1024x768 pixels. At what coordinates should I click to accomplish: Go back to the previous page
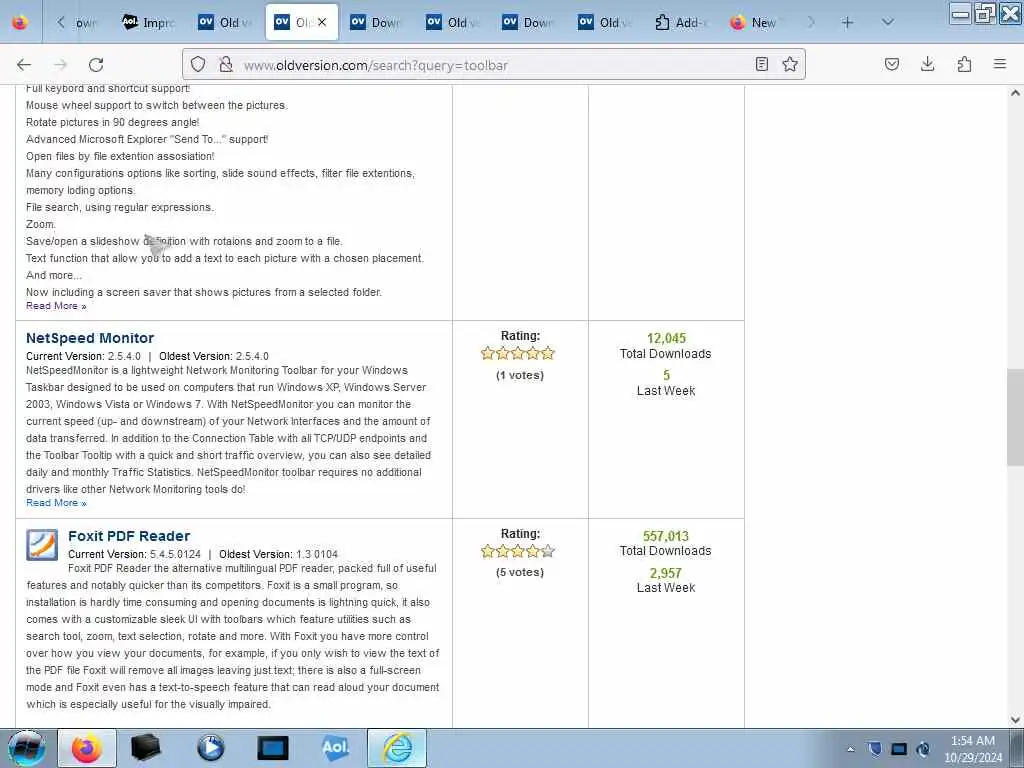(x=24, y=65)
